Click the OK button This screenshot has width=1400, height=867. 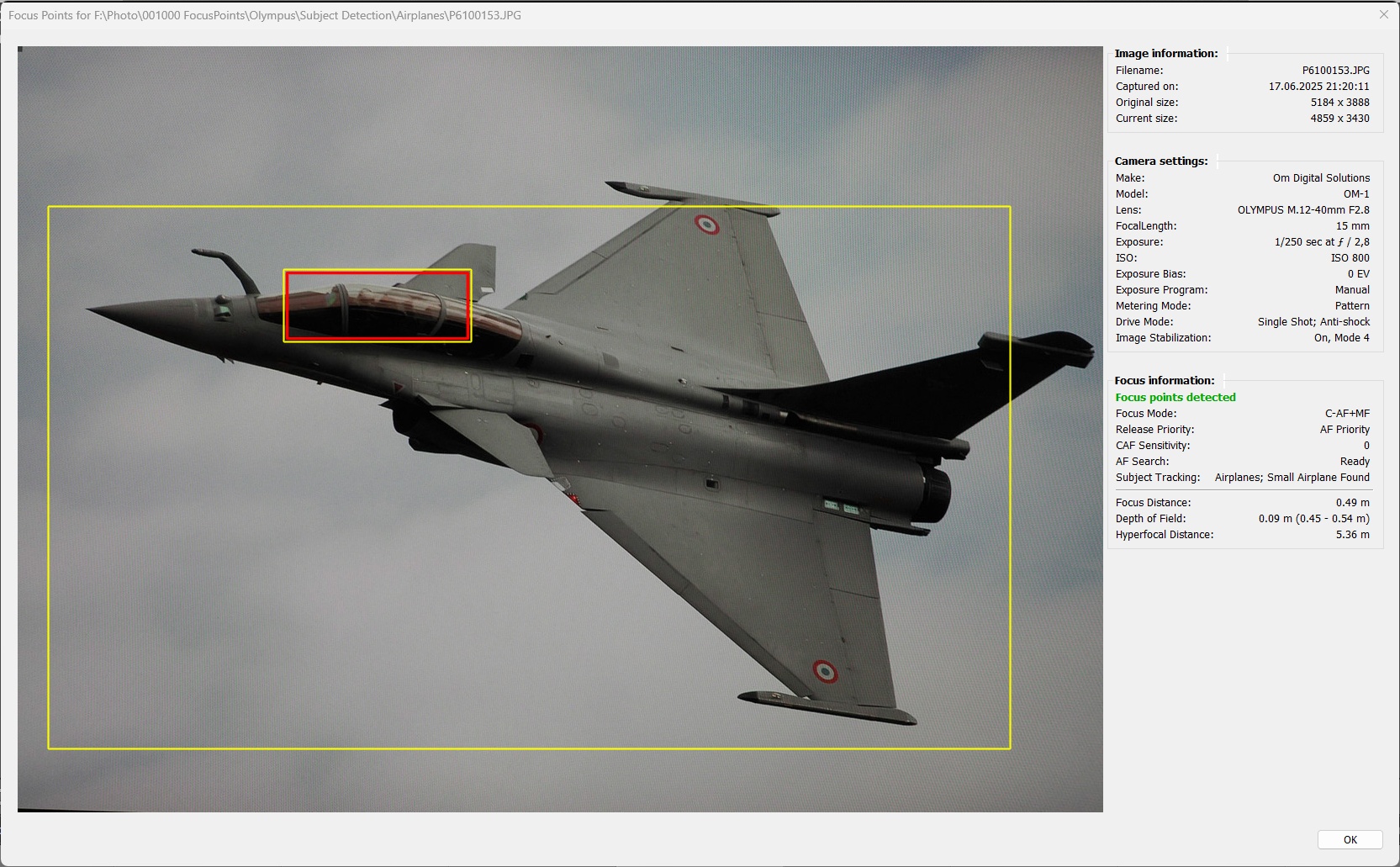(1350, 839)
